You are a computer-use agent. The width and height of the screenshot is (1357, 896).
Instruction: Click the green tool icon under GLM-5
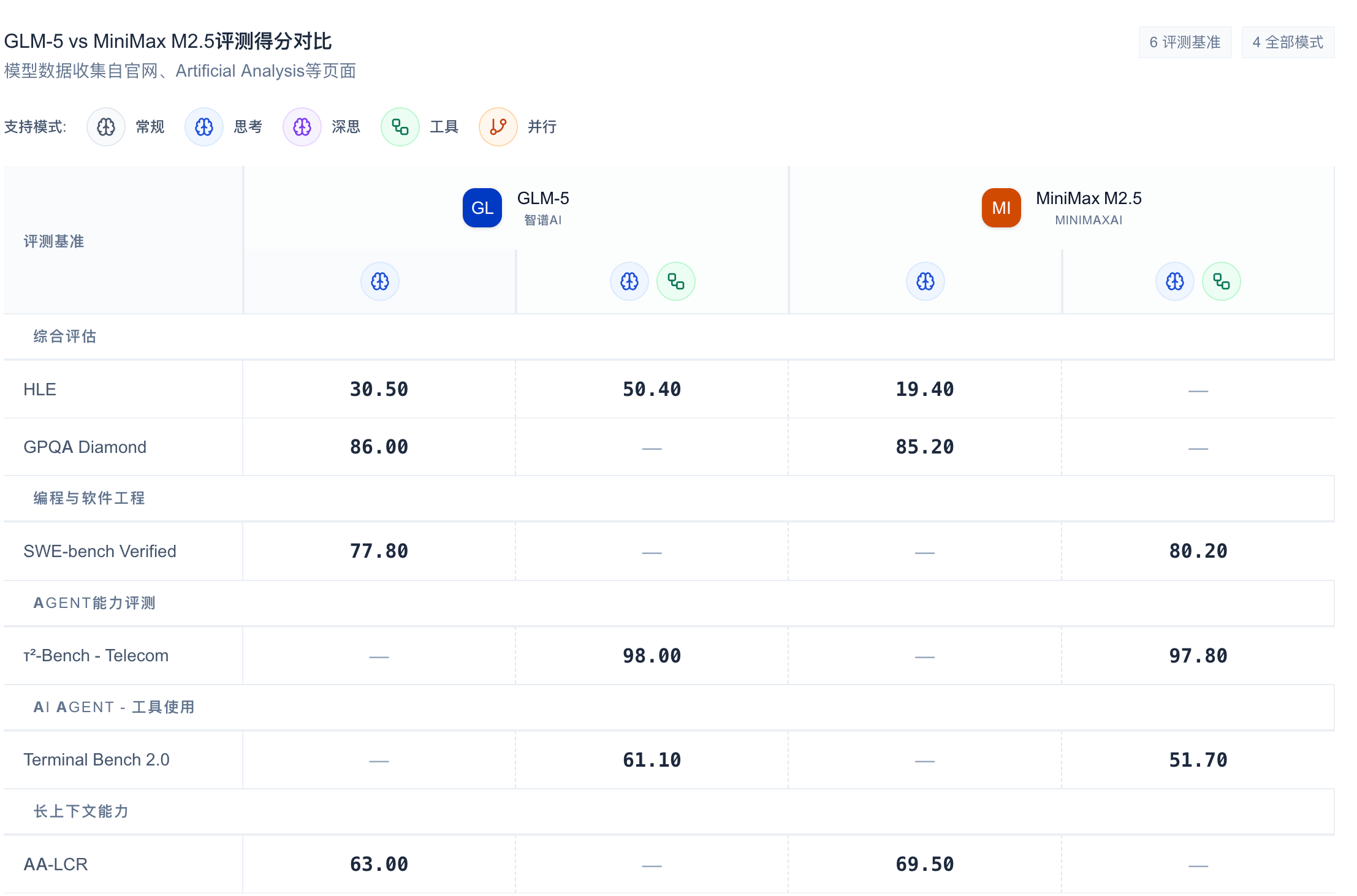coord(676,281)
